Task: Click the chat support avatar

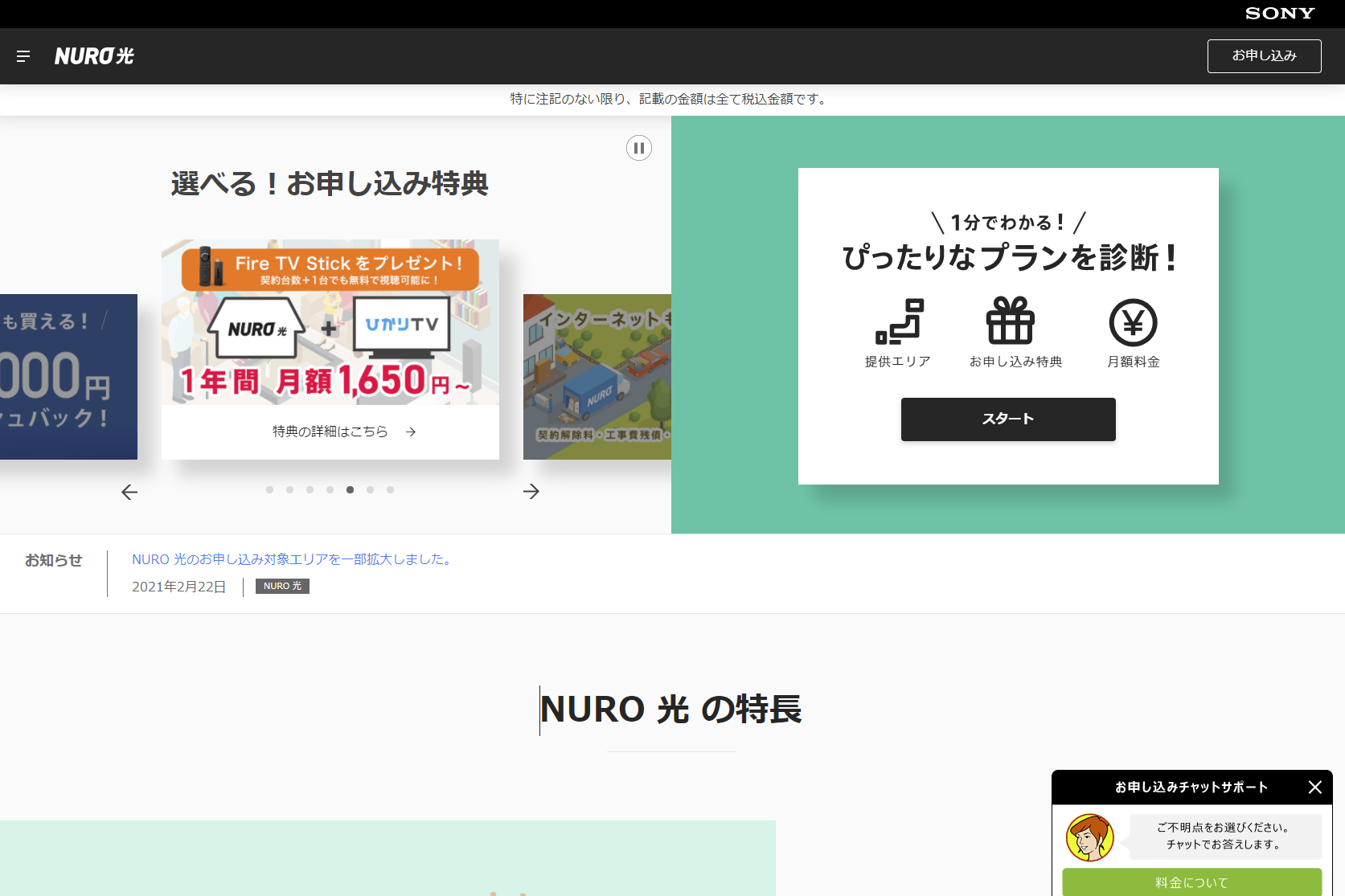Action: [x=1090, y=837]
